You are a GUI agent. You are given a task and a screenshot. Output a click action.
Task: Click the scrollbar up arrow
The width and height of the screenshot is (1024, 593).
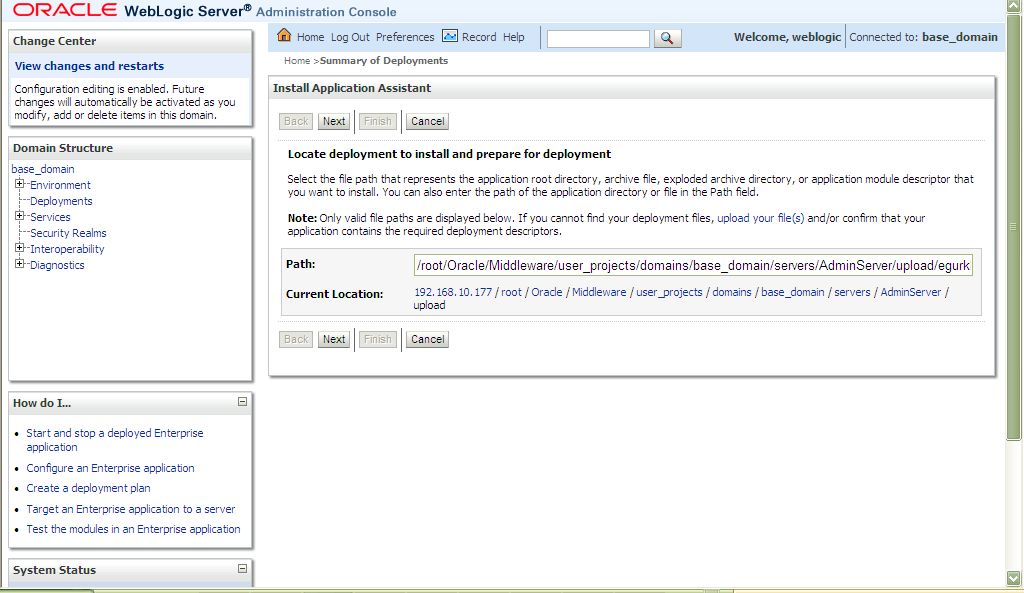coord(1014,6)
